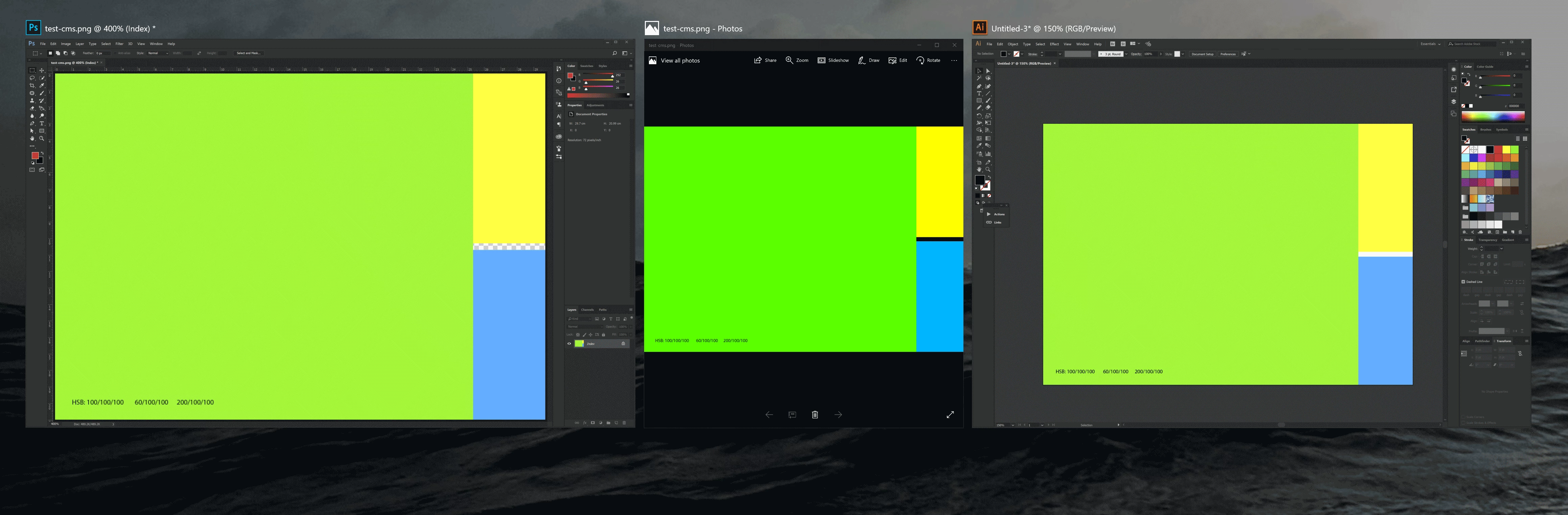Enable the Scale Corners checkbox
Viewport: 1568px width, 515px height.
(x=1464, y=417)
